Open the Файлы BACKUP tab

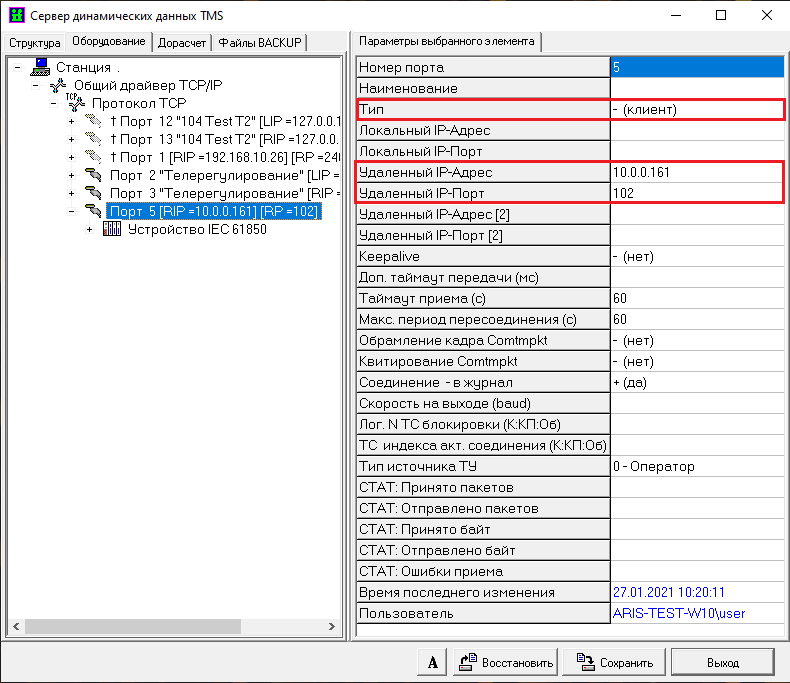click(260, 42)
